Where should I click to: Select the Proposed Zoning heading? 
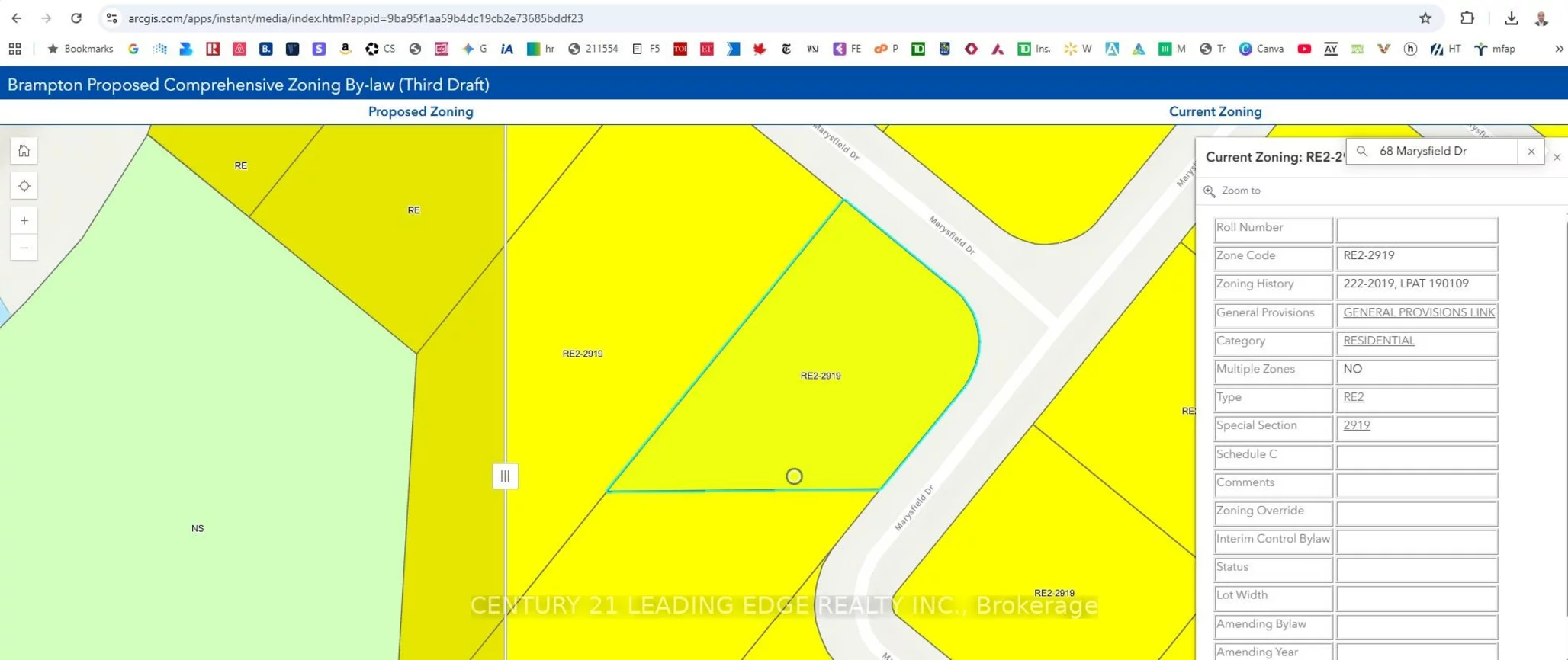(x=420, y=111)
